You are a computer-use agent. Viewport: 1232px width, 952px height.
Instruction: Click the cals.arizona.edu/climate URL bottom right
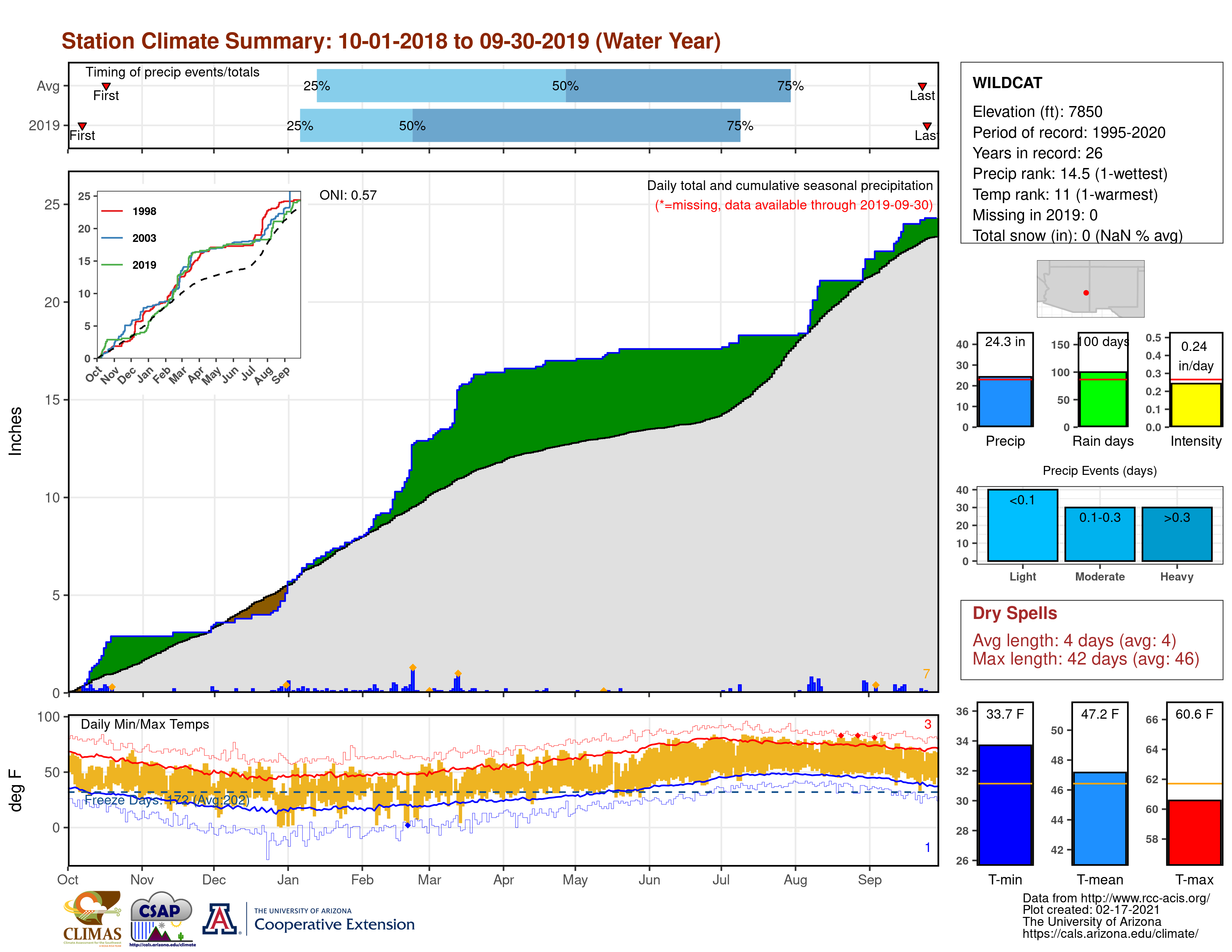pyautogui.click(x=1110, y=933)
